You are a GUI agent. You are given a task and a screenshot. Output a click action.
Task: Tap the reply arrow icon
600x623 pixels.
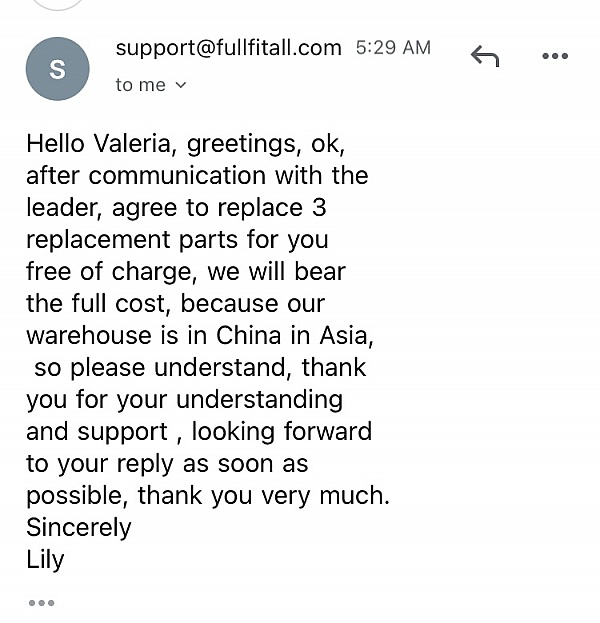tap(484, 56)
